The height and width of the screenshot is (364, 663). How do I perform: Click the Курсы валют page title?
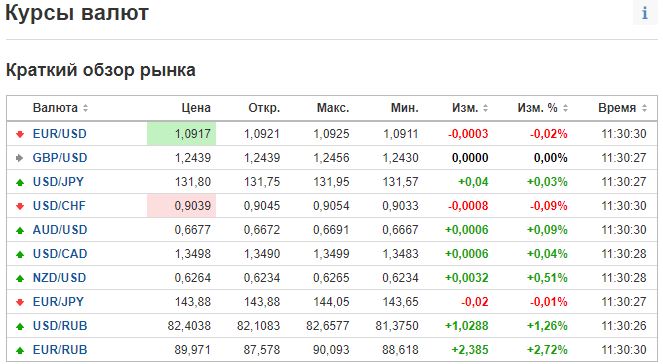[77, 13]
